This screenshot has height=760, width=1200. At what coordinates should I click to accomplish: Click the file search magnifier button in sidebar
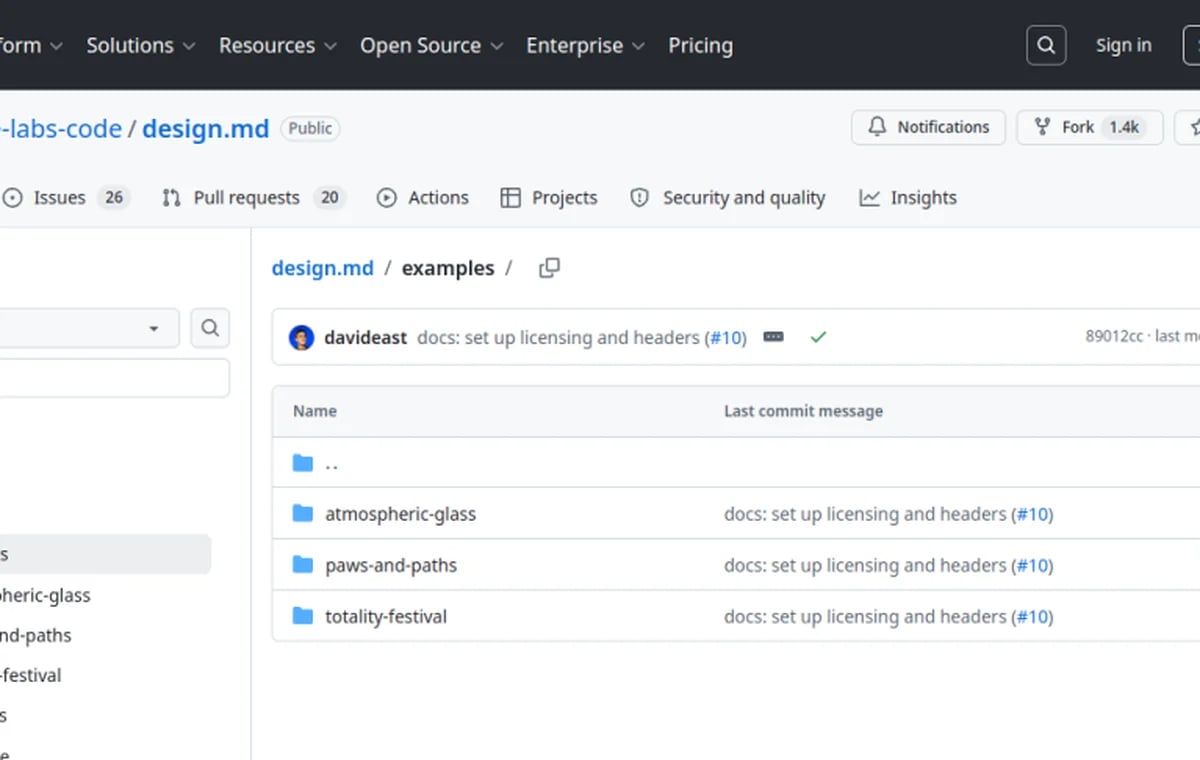point(210,328)
